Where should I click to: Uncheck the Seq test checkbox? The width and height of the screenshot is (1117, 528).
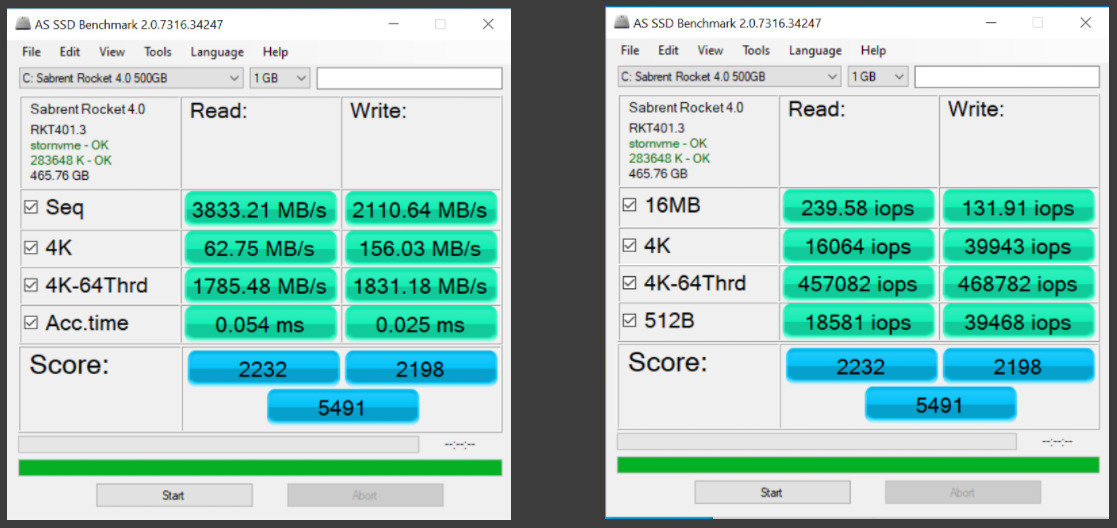tap(33, 209)
